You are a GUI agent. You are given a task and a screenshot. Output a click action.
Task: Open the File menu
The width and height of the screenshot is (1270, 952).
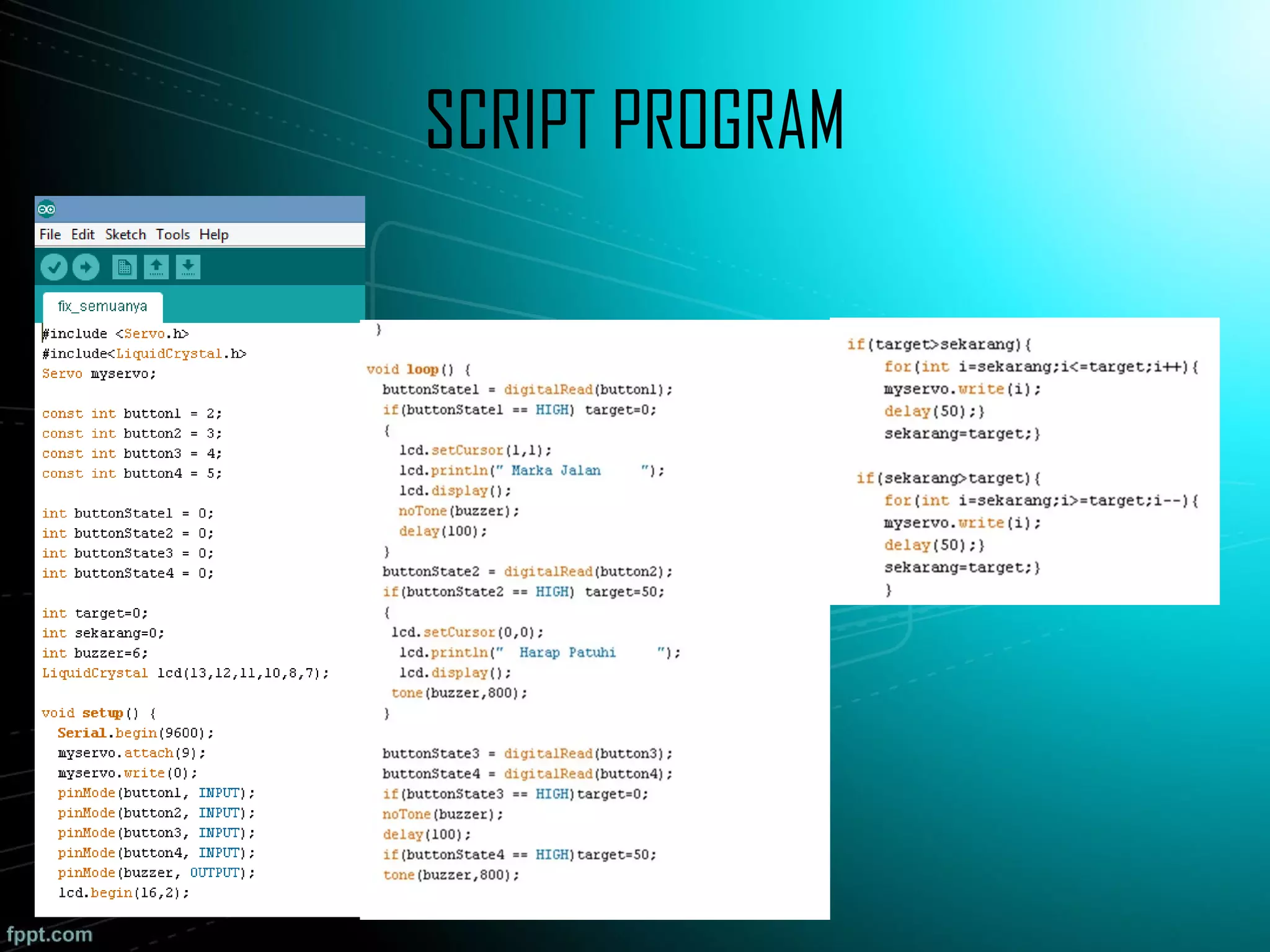coord(50,235)
